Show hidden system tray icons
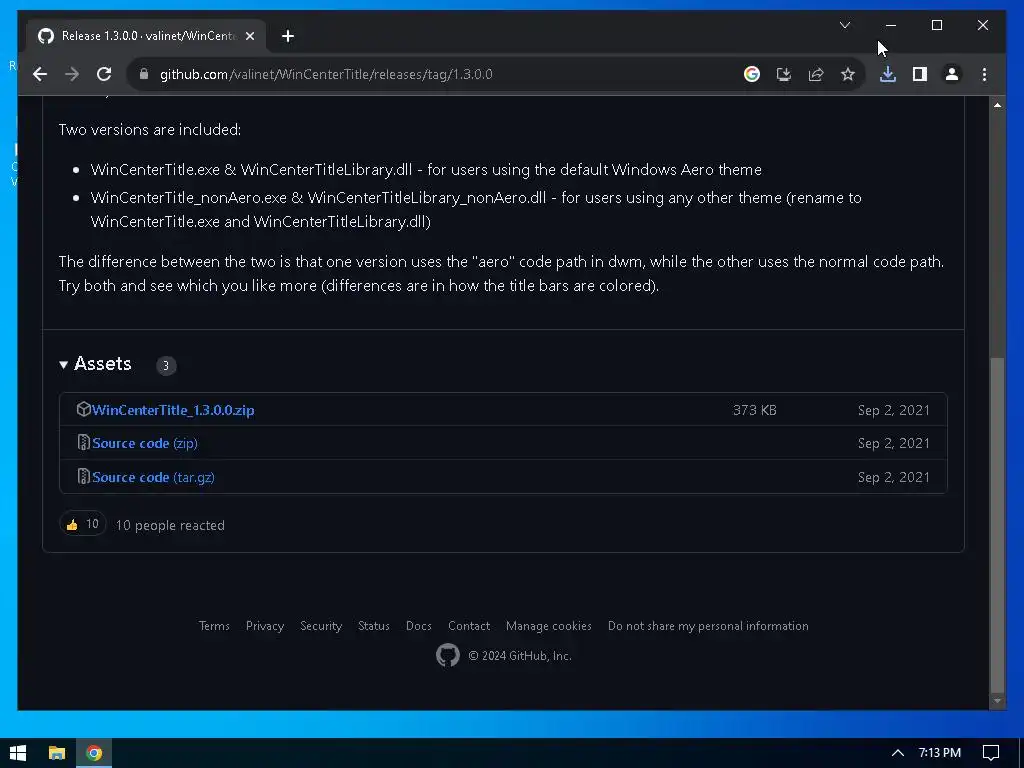The height and width of the screenshot is (768, 1024). pos(898,753)
